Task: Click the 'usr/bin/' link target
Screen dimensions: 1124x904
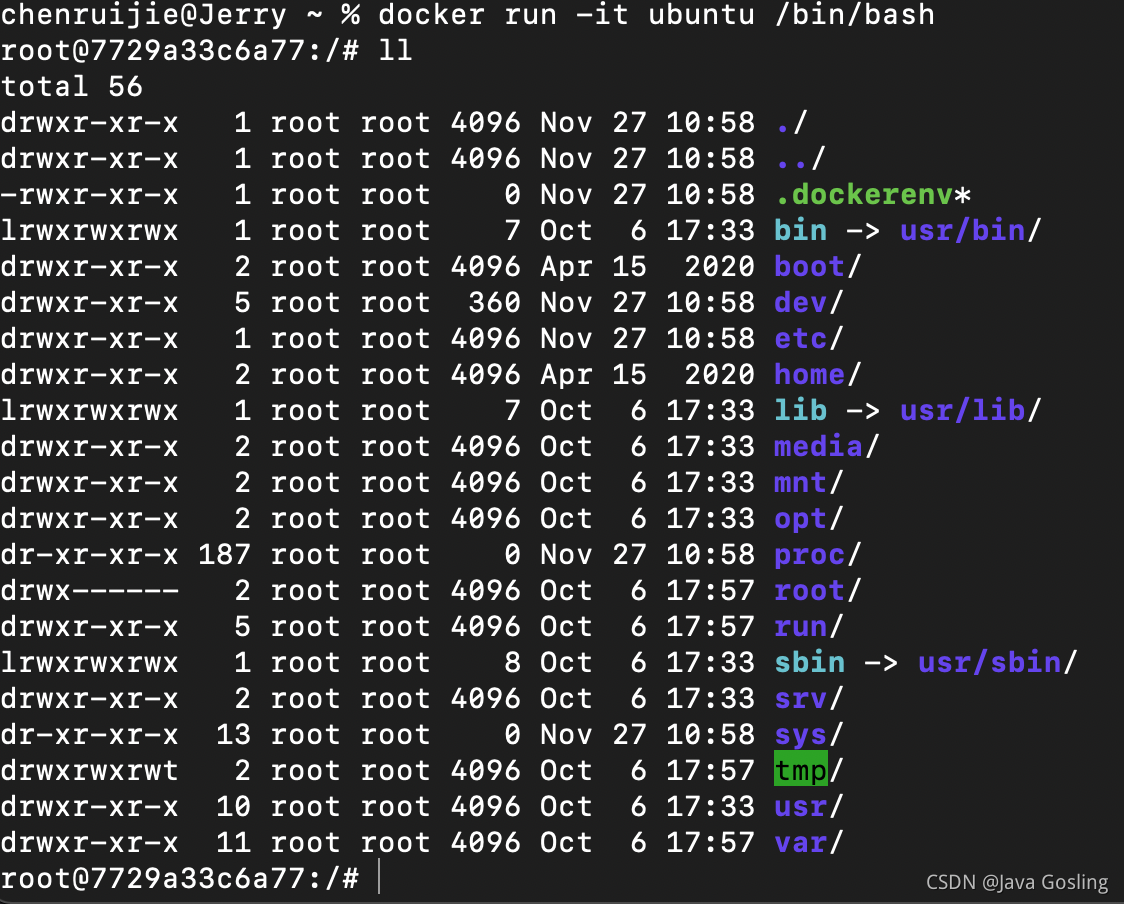Action: tap(971, 230)
